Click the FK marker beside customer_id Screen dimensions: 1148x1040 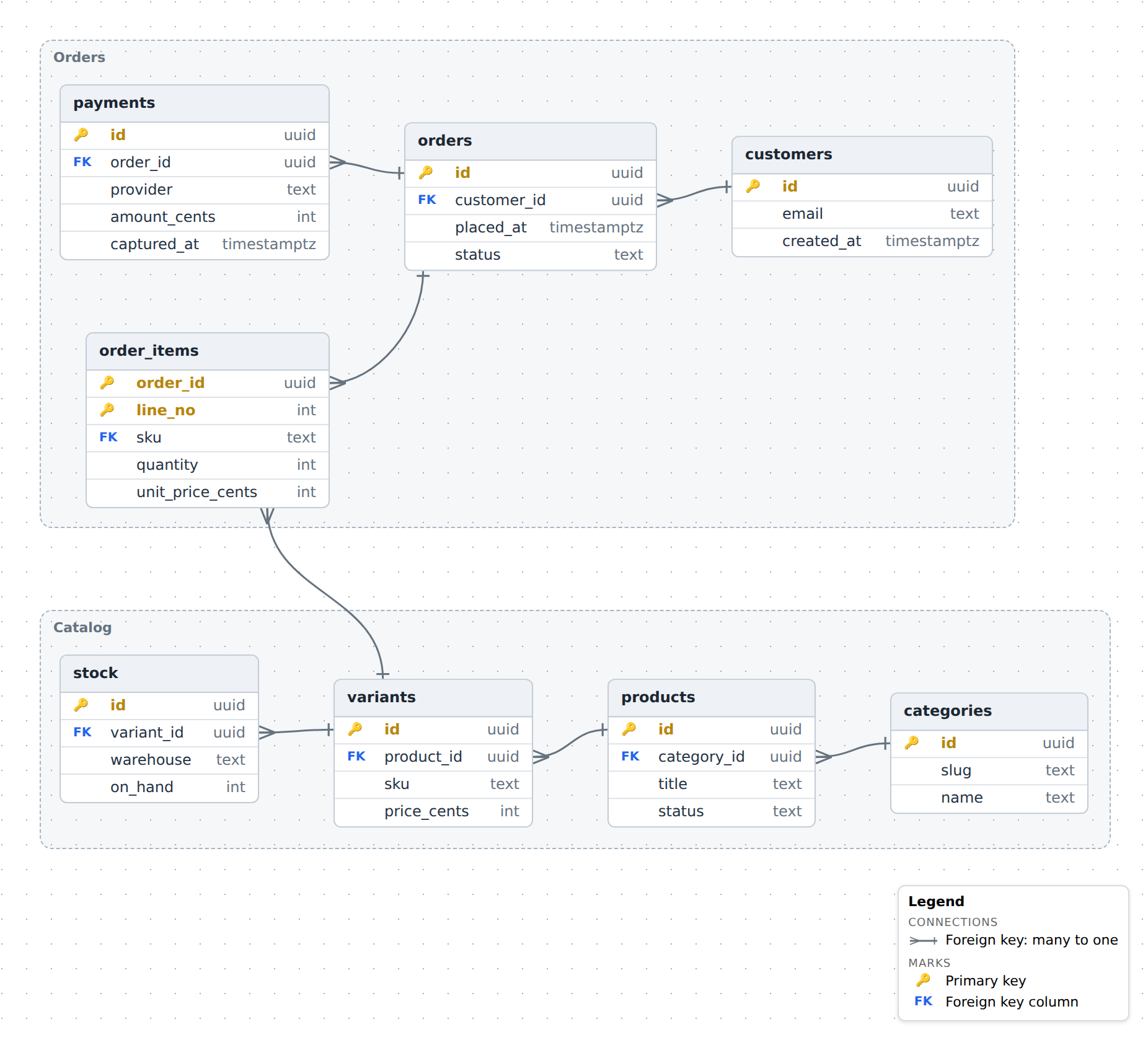click(x=427, y=200)
